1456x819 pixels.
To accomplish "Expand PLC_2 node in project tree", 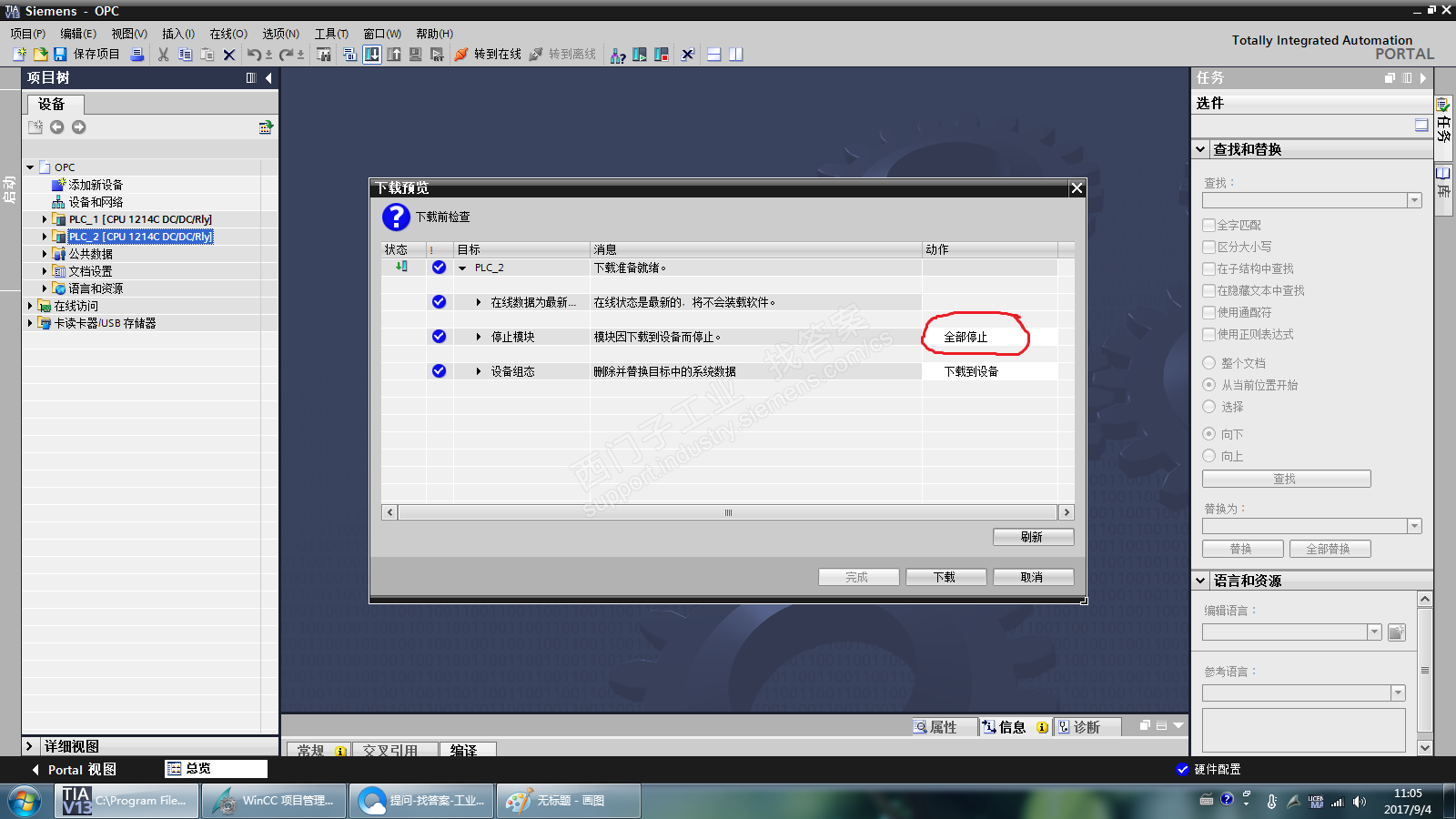I will click(x=44, y=237).
